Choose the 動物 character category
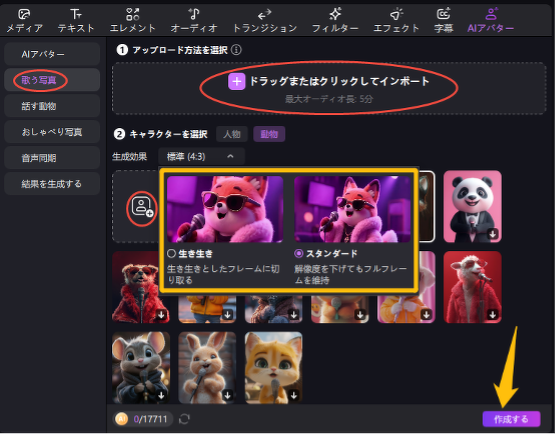556x434 pixels. pyautogui.click(x=269, y=134)
